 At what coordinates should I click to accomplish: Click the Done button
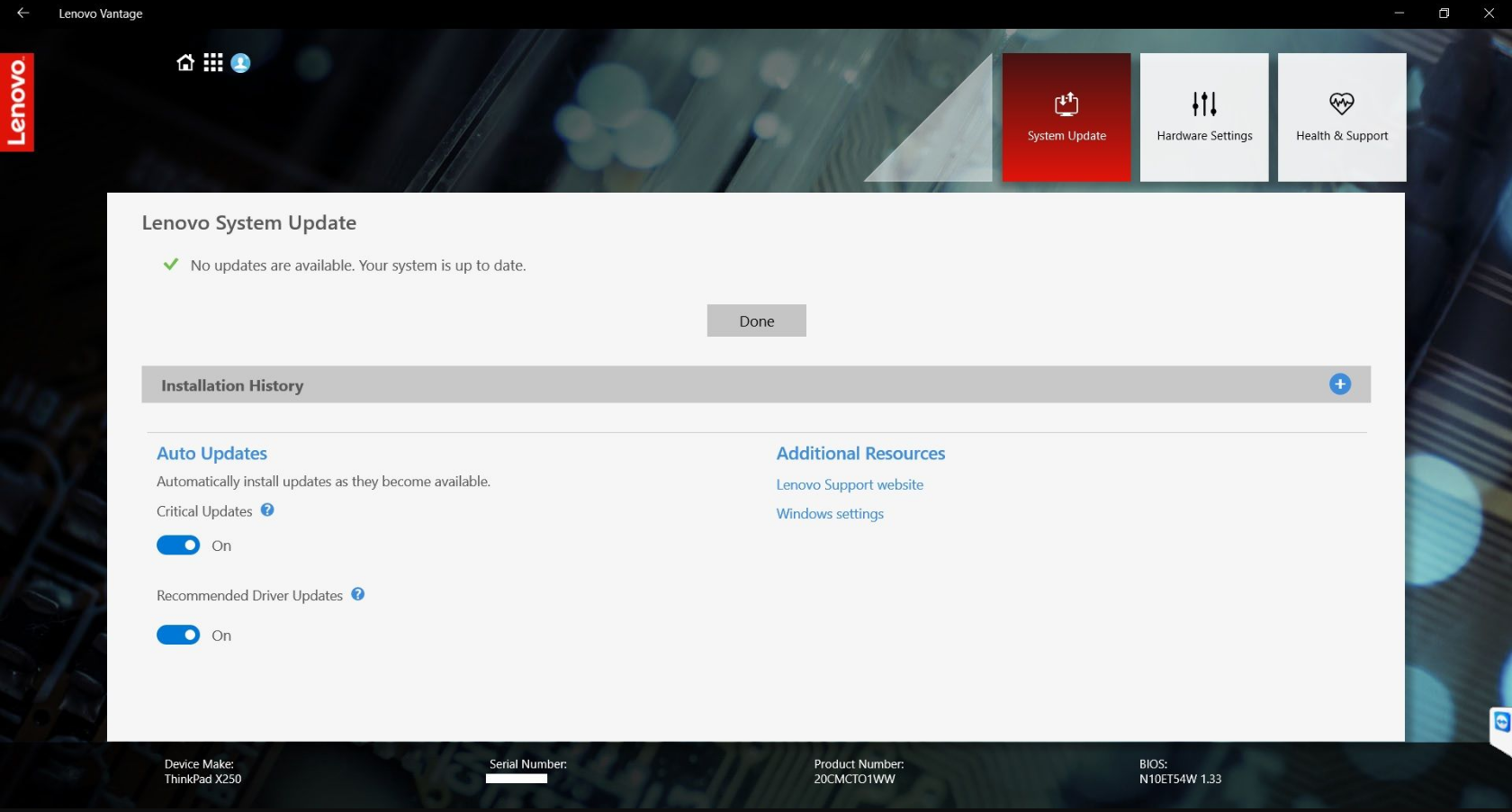[x=757, y=320]
